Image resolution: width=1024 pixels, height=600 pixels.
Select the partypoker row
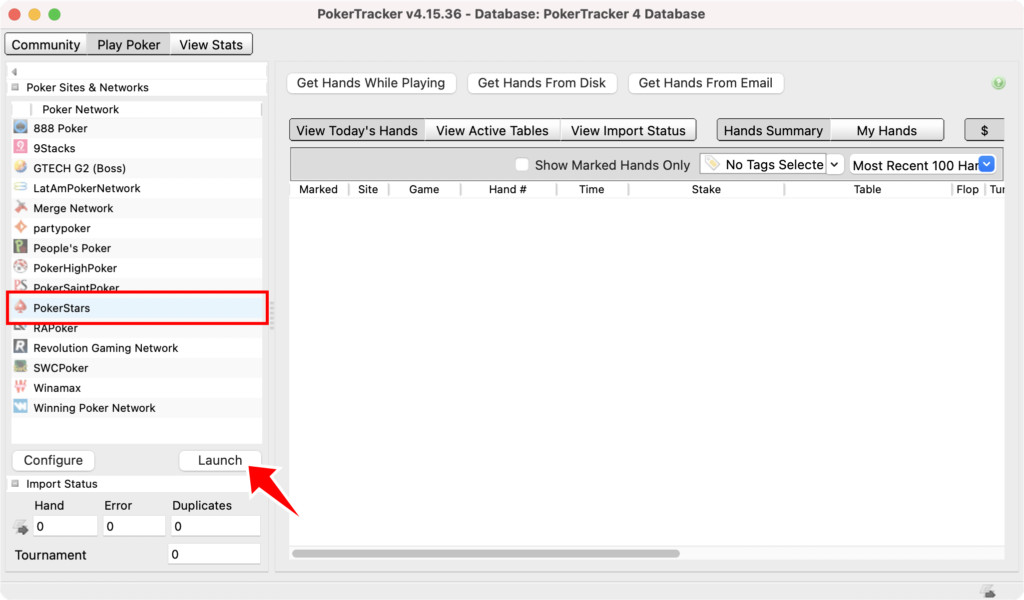136,228
